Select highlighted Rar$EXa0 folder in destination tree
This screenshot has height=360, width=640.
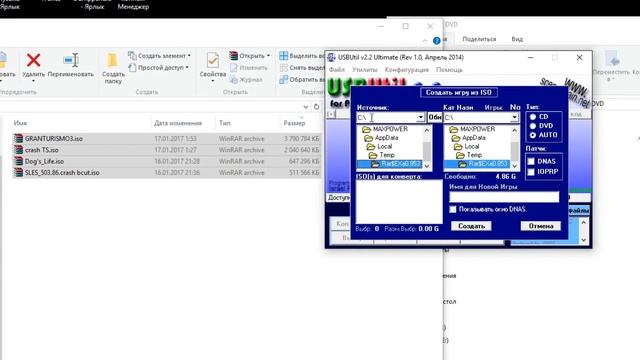point(477,164)
